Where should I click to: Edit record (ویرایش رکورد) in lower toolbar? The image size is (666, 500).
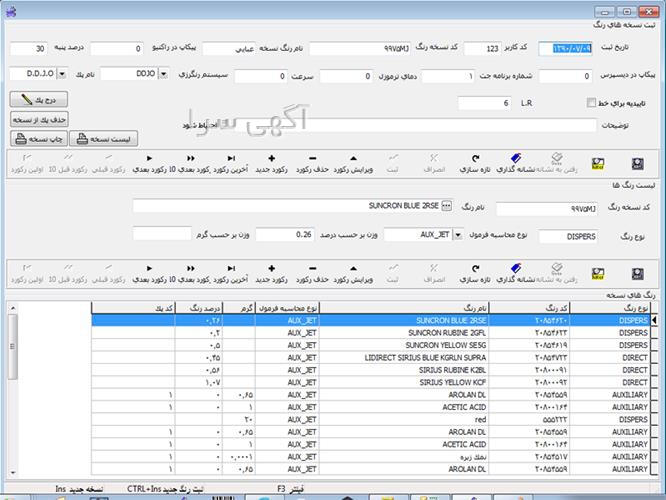[353, 274]
